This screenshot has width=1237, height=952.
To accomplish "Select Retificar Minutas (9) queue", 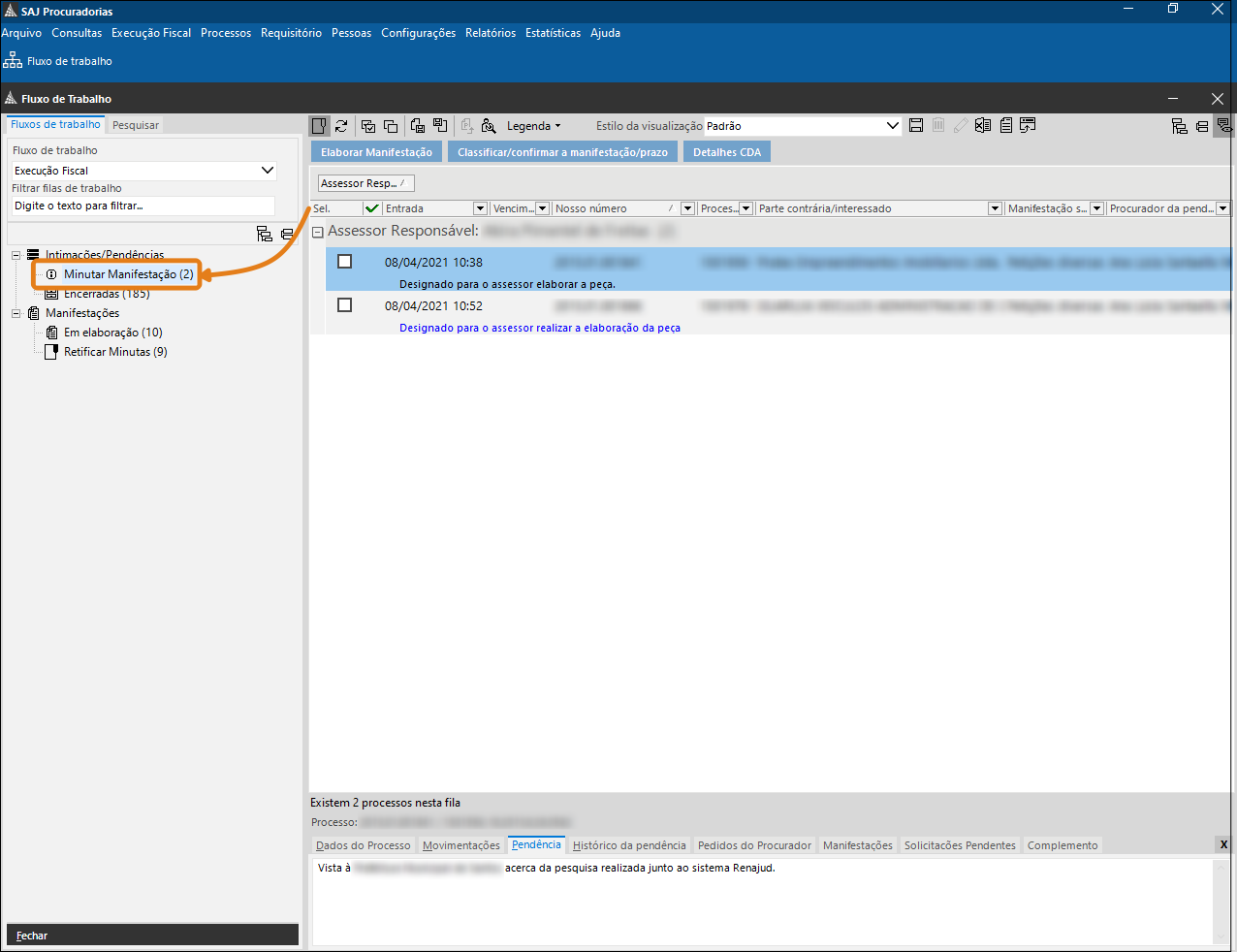I will coord(115,352).
